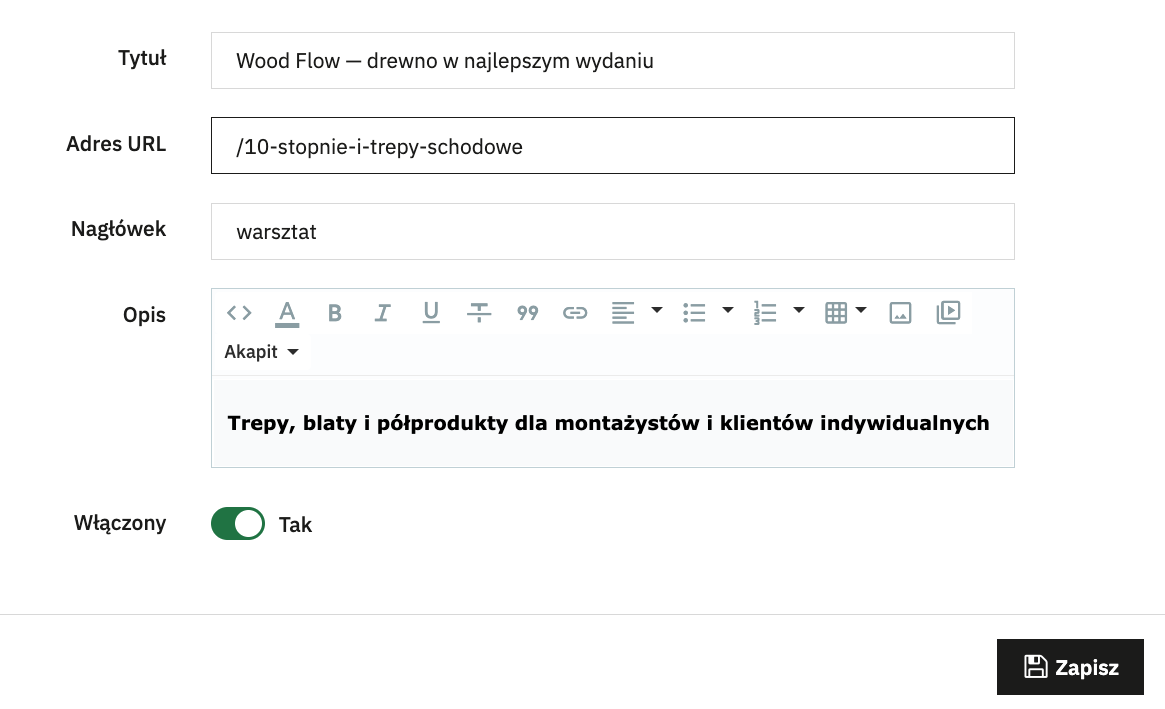Open the text color tool
Screen dimensions: 1165x709
pyautogui.click(x=287, y=313)
